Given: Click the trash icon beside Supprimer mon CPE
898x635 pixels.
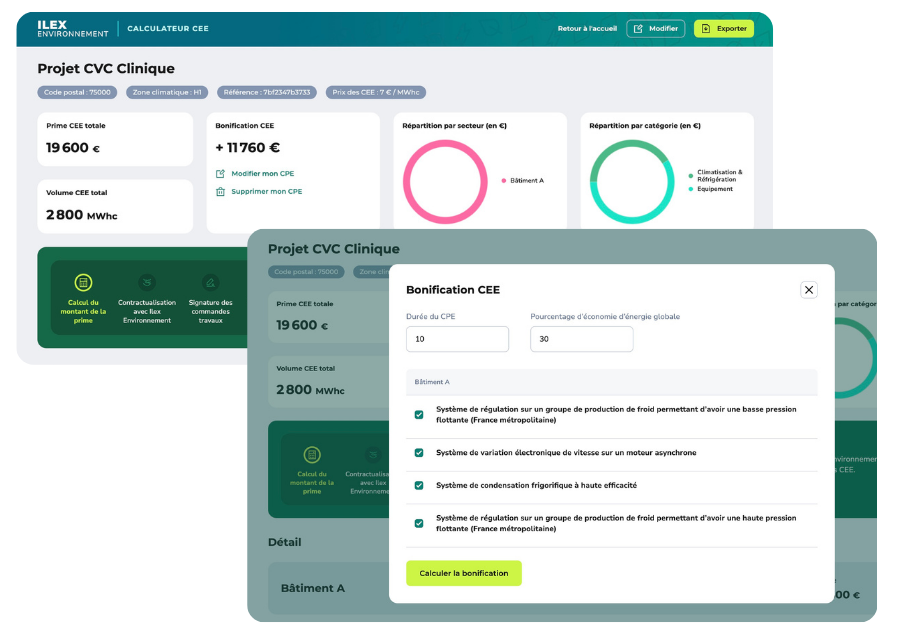Looking at the screenshot, I should 220,191.
